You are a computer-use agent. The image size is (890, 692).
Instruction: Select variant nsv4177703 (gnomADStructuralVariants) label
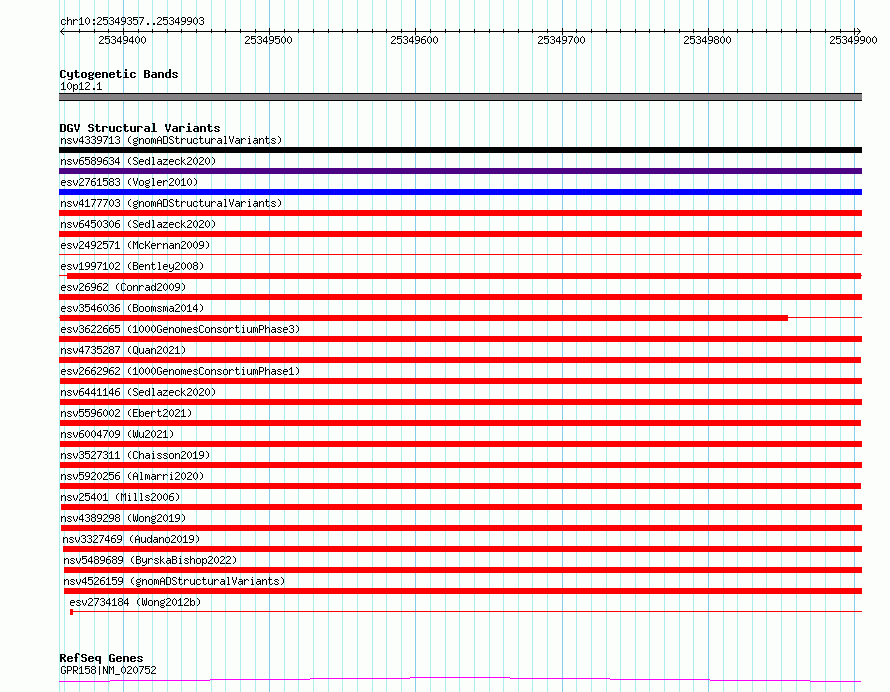[171, 203]
